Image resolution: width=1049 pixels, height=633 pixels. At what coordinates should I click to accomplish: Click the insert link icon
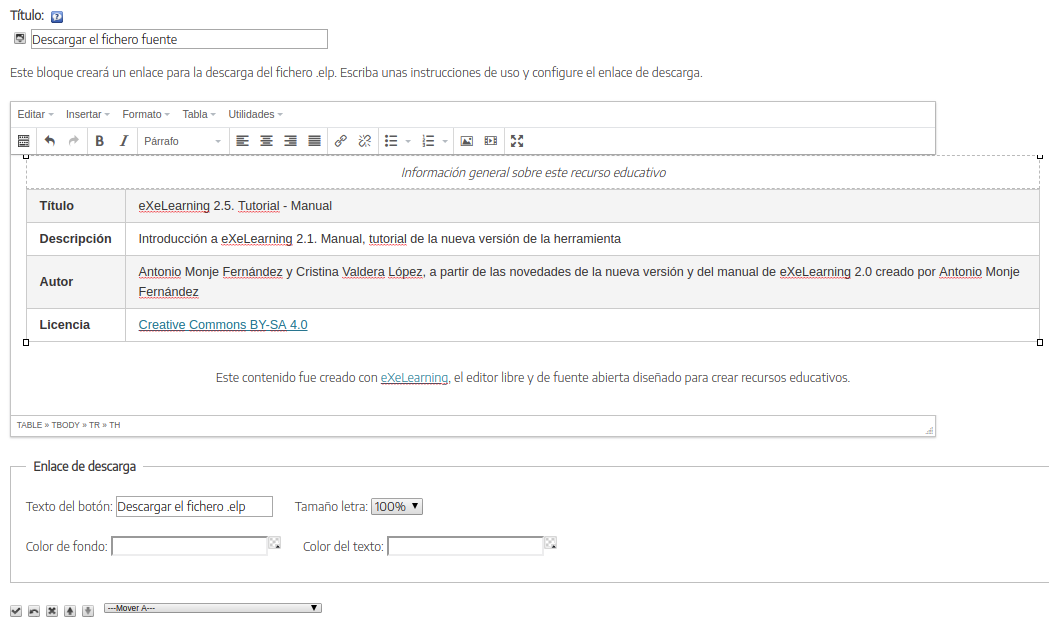pos(341,141)
